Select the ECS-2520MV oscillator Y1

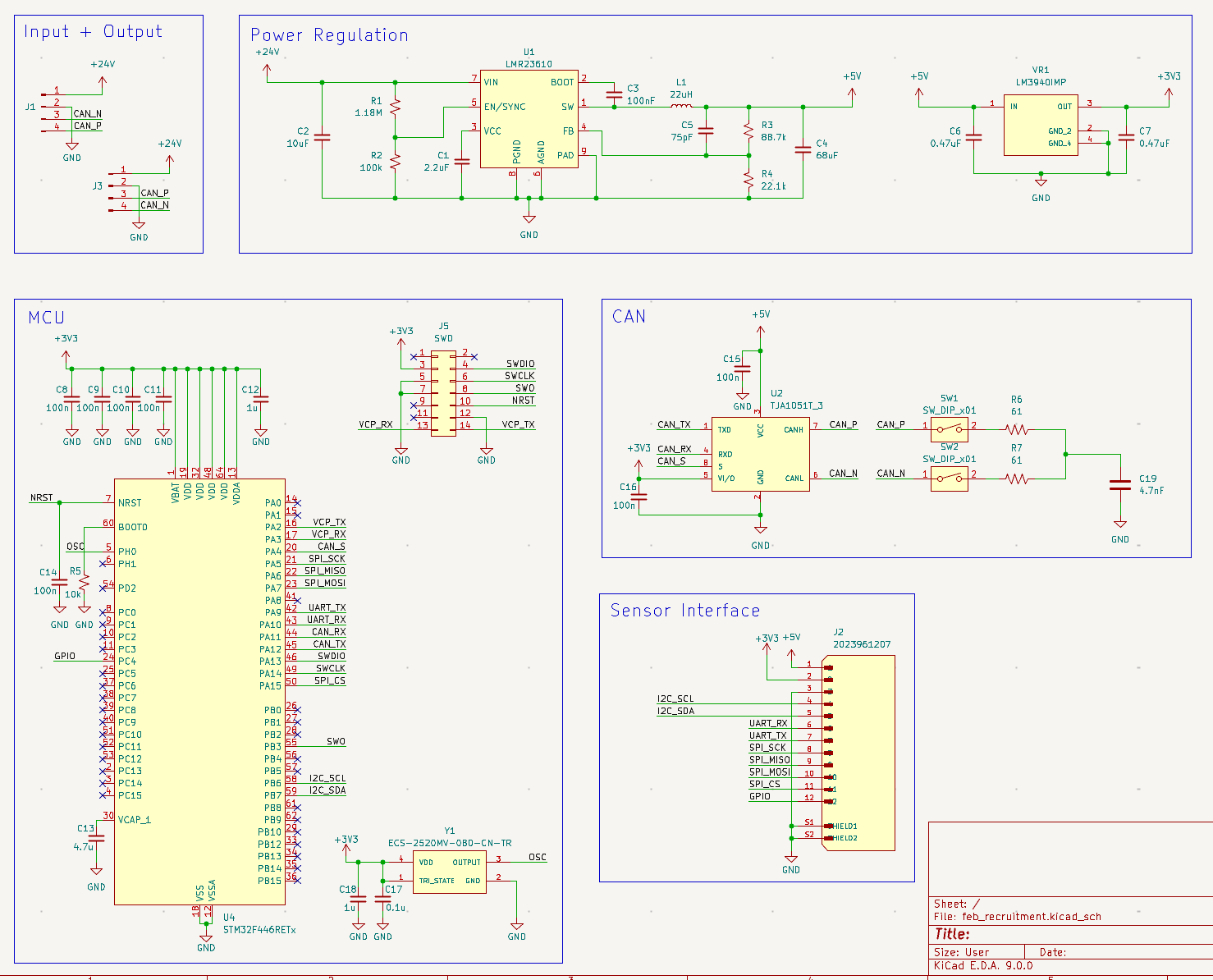point(449,870)
